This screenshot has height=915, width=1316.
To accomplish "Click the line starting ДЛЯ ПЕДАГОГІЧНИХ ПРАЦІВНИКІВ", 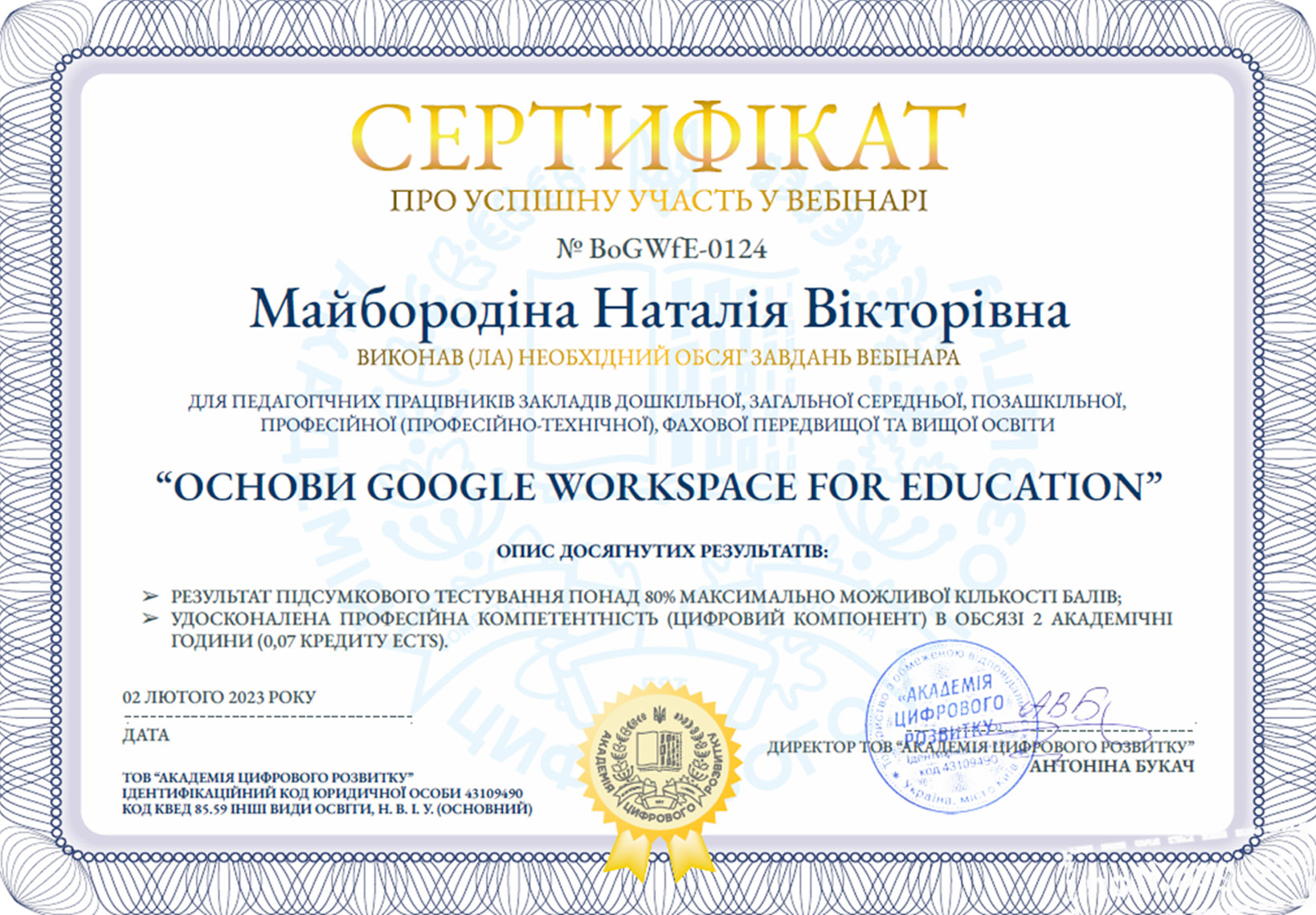I will (657, 400).
